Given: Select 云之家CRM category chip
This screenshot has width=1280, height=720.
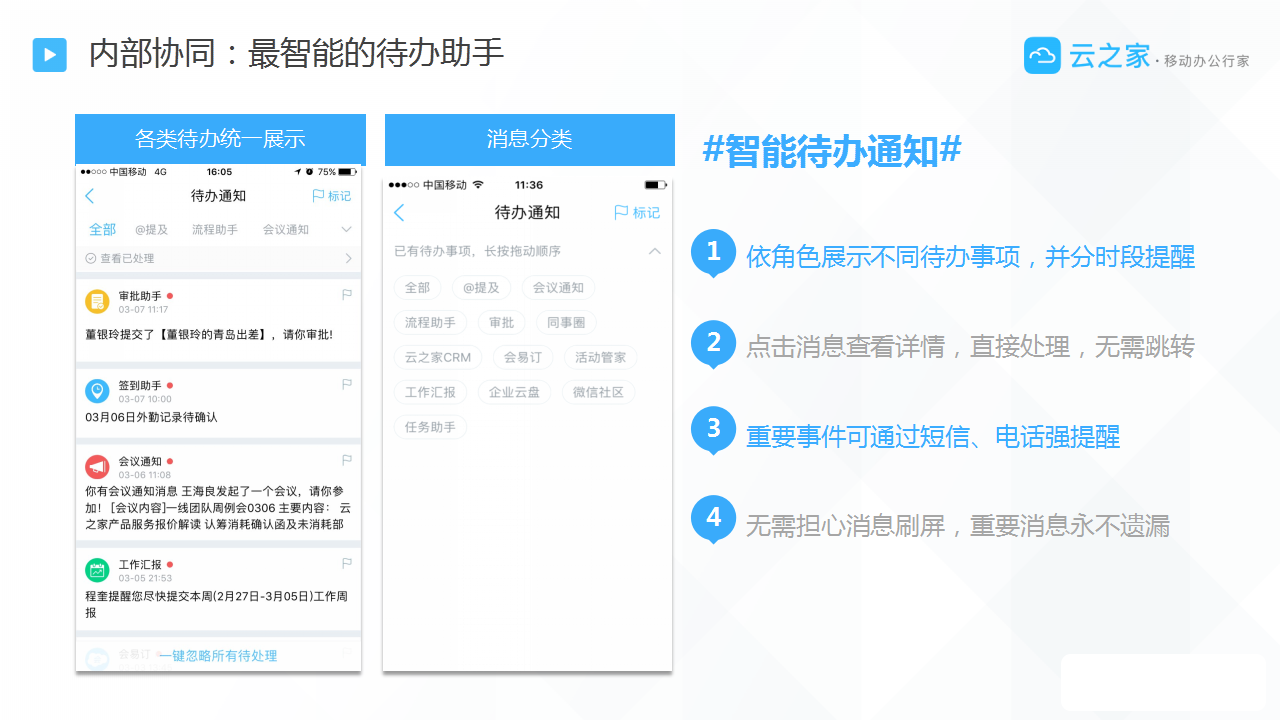Looking at the screenshot, I should 438,357.
